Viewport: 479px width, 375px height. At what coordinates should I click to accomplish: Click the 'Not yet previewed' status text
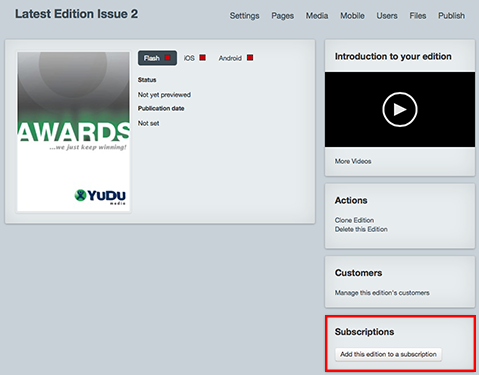164,95
